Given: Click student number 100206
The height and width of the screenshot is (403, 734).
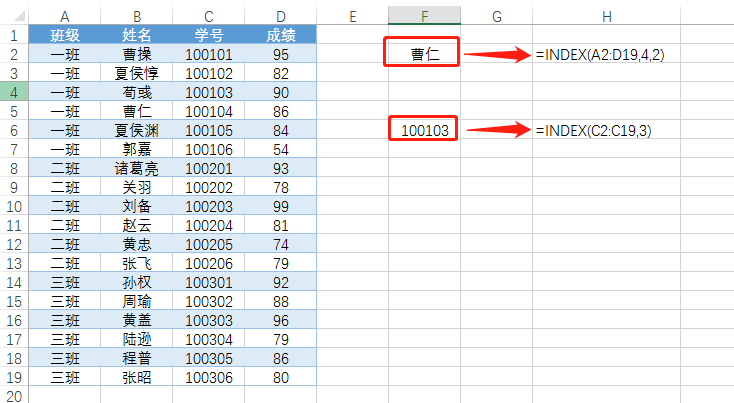Looking at the screenshot, I should click(208, 264).
